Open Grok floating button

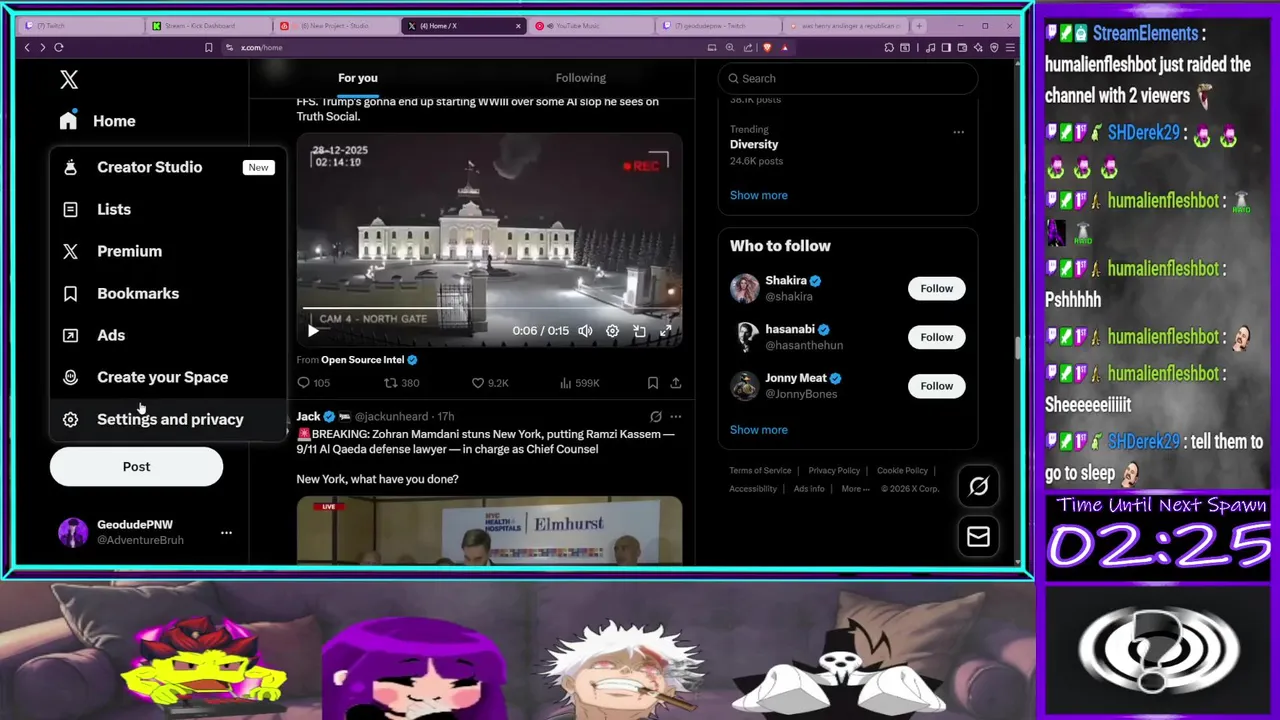978,486
